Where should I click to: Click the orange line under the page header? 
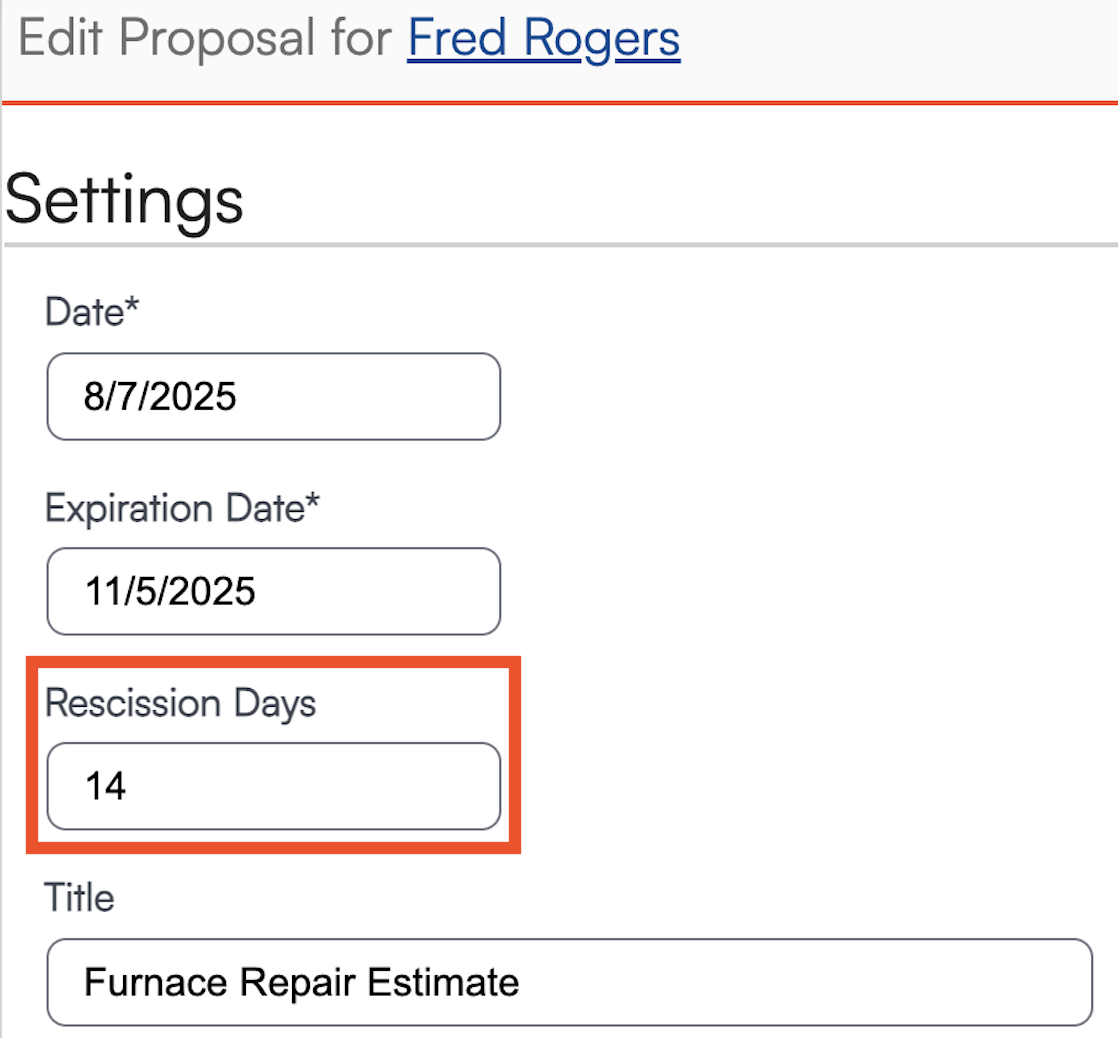pos(560,102)
